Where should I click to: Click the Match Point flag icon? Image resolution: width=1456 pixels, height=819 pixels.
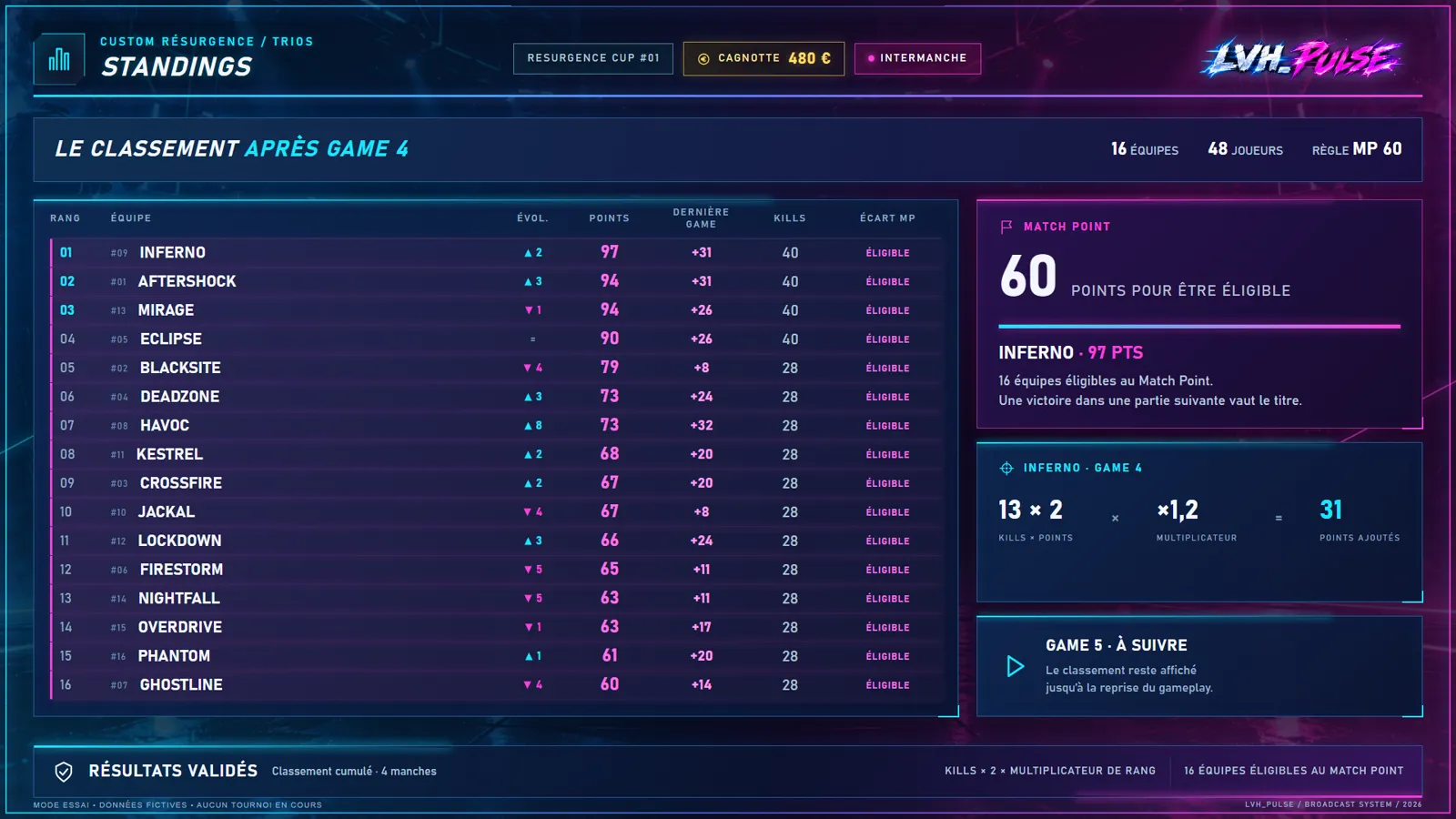tap(1006, 227)
